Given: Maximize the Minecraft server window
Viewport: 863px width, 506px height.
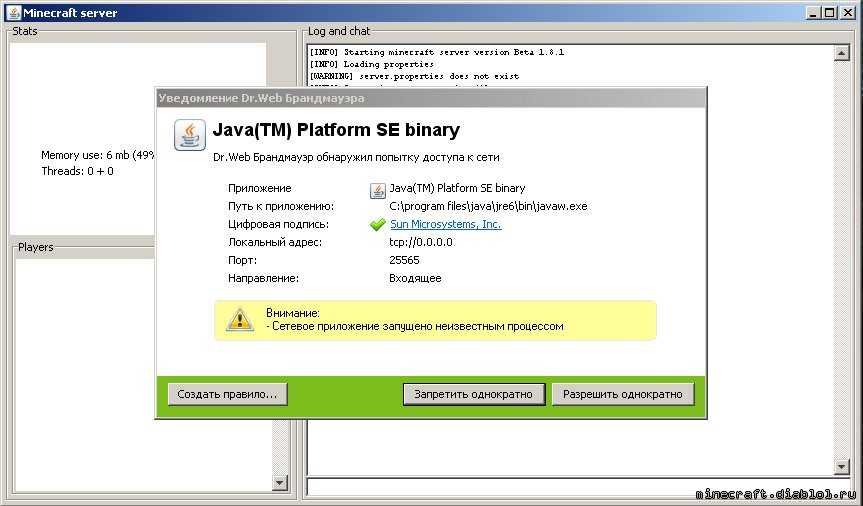Looking at the screenshot, I should [827, 13].
